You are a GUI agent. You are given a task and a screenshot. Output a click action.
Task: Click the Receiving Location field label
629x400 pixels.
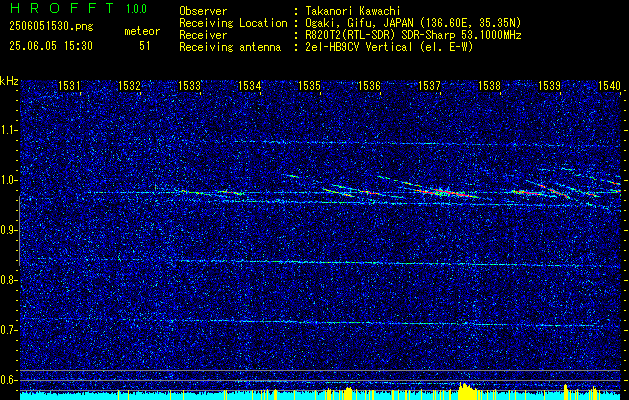click(233, 23)
